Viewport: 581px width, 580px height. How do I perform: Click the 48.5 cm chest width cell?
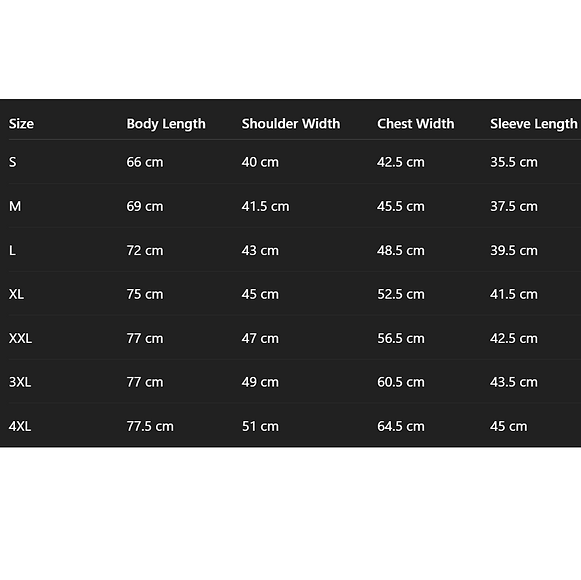click(401, 251)
